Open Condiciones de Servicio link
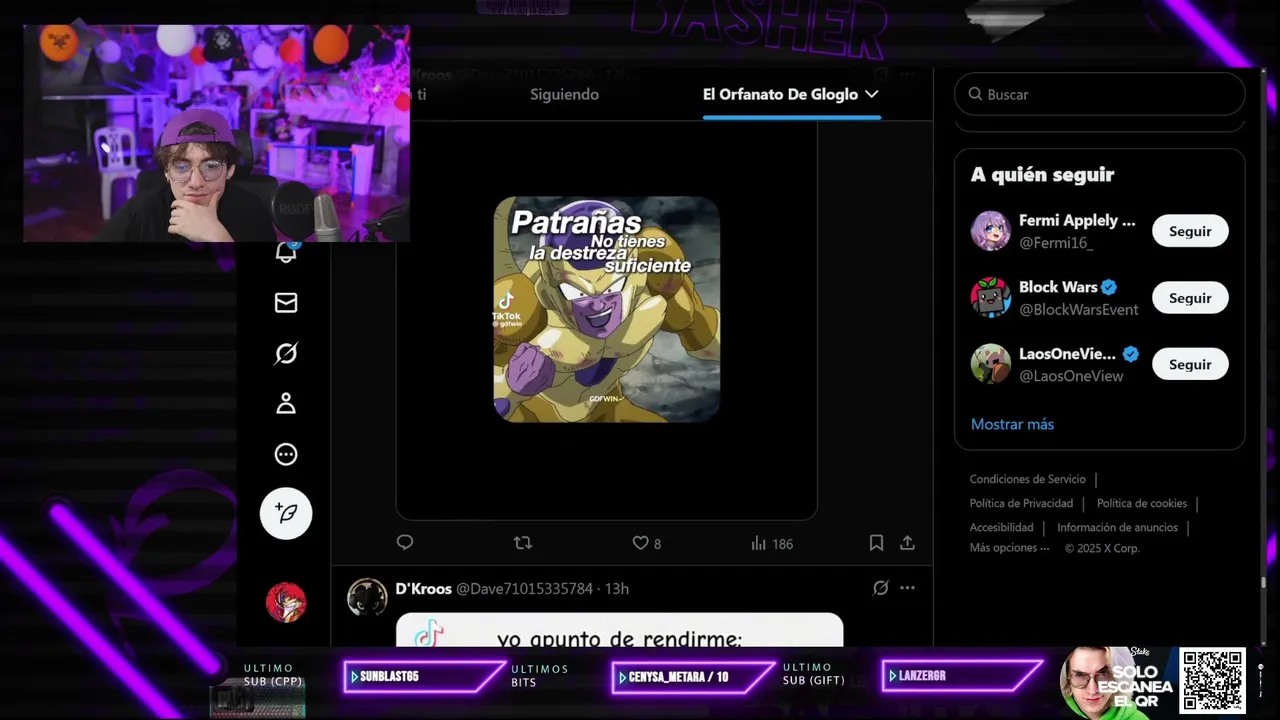 pos(1027,479)
